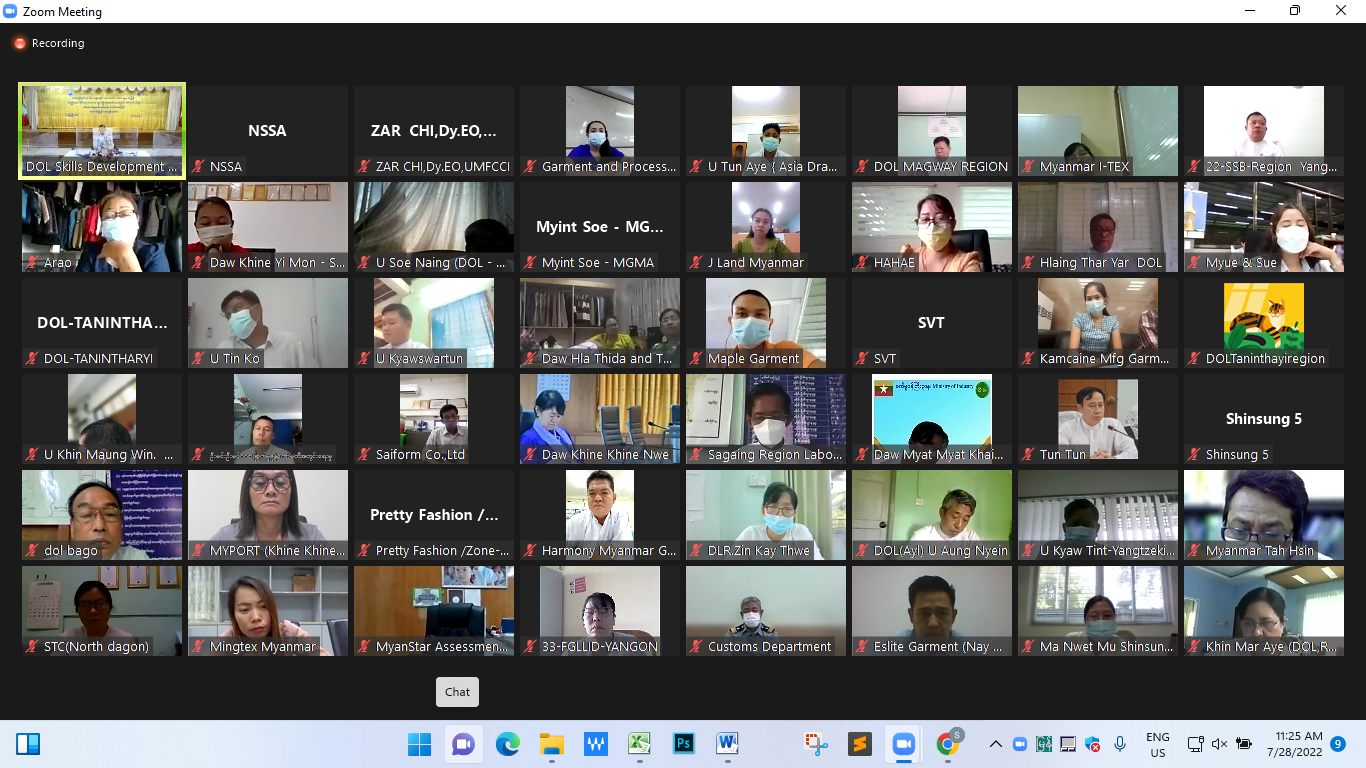The height and width of the screenshot is (768, 1366).
Task: Click the muted mic icon for Saiform Co.,Ltd
Action: [x=365, y=455]
